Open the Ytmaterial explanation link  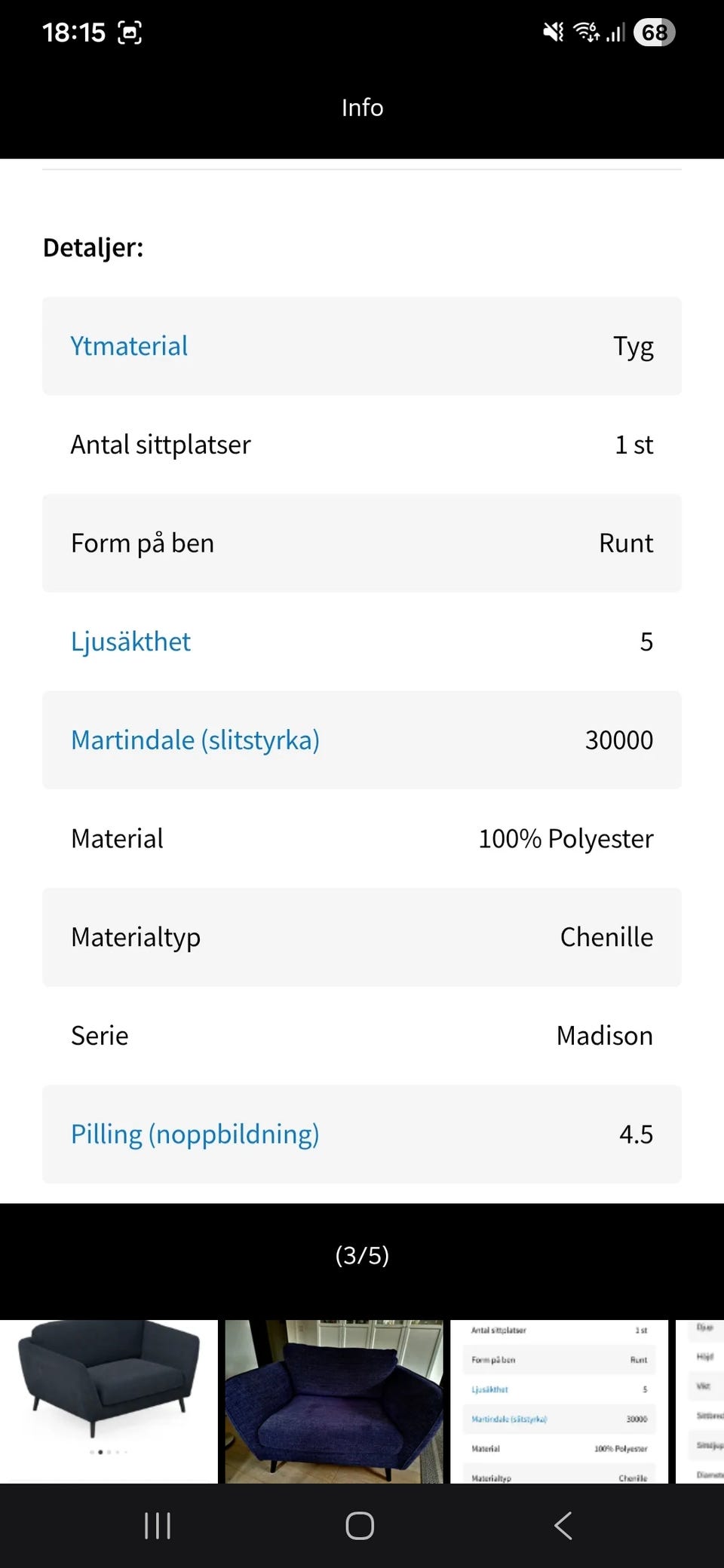(129, 346)
